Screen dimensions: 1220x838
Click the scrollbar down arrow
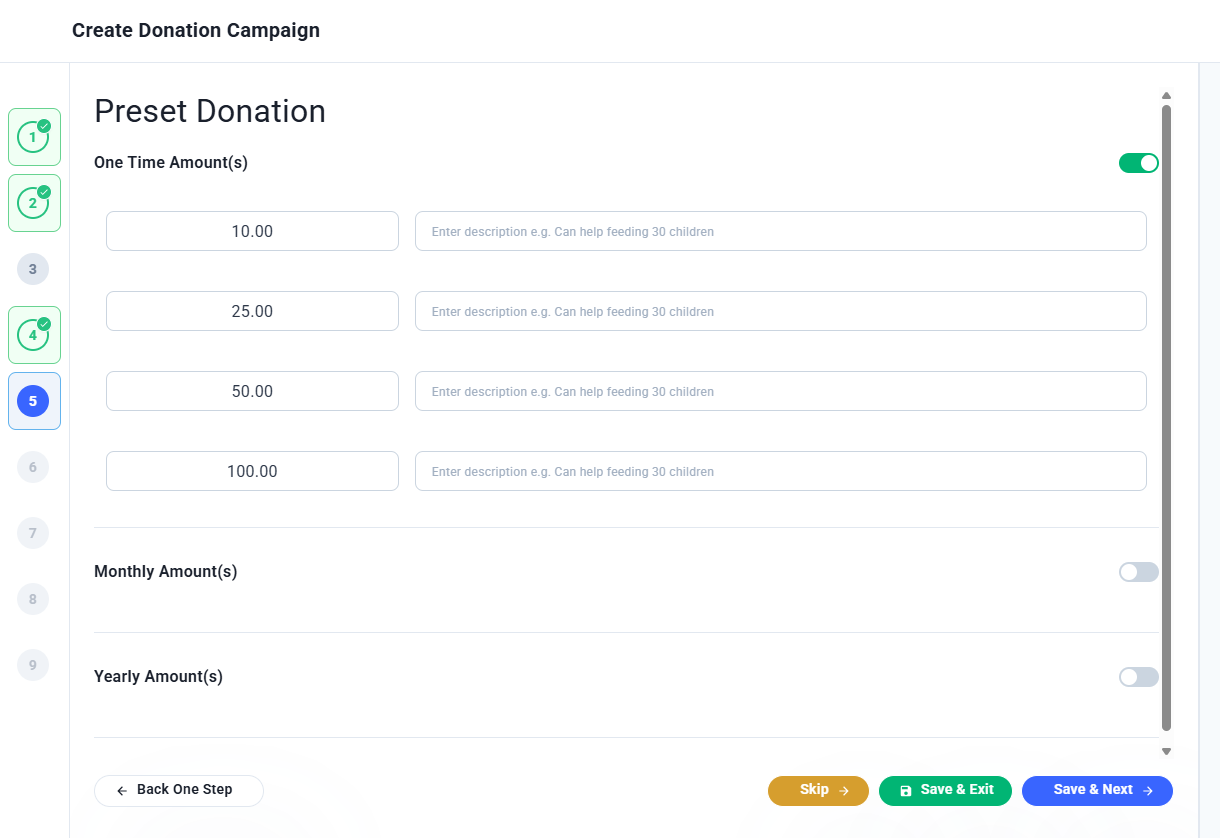click(1166, 751)
